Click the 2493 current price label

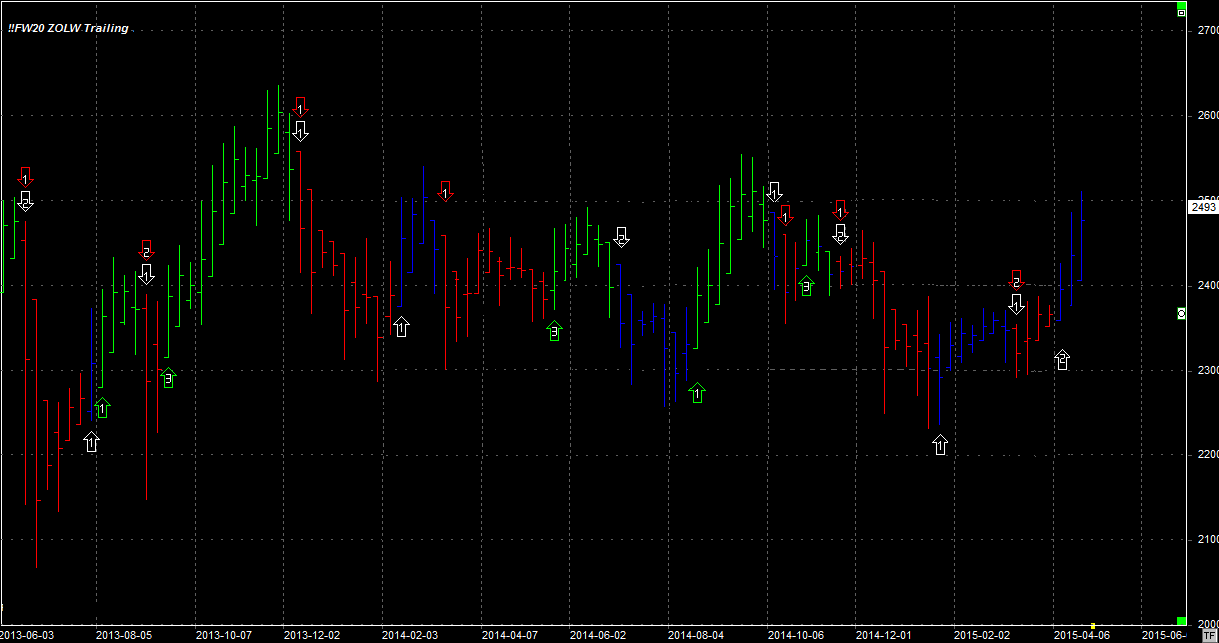coord(1202,207)
